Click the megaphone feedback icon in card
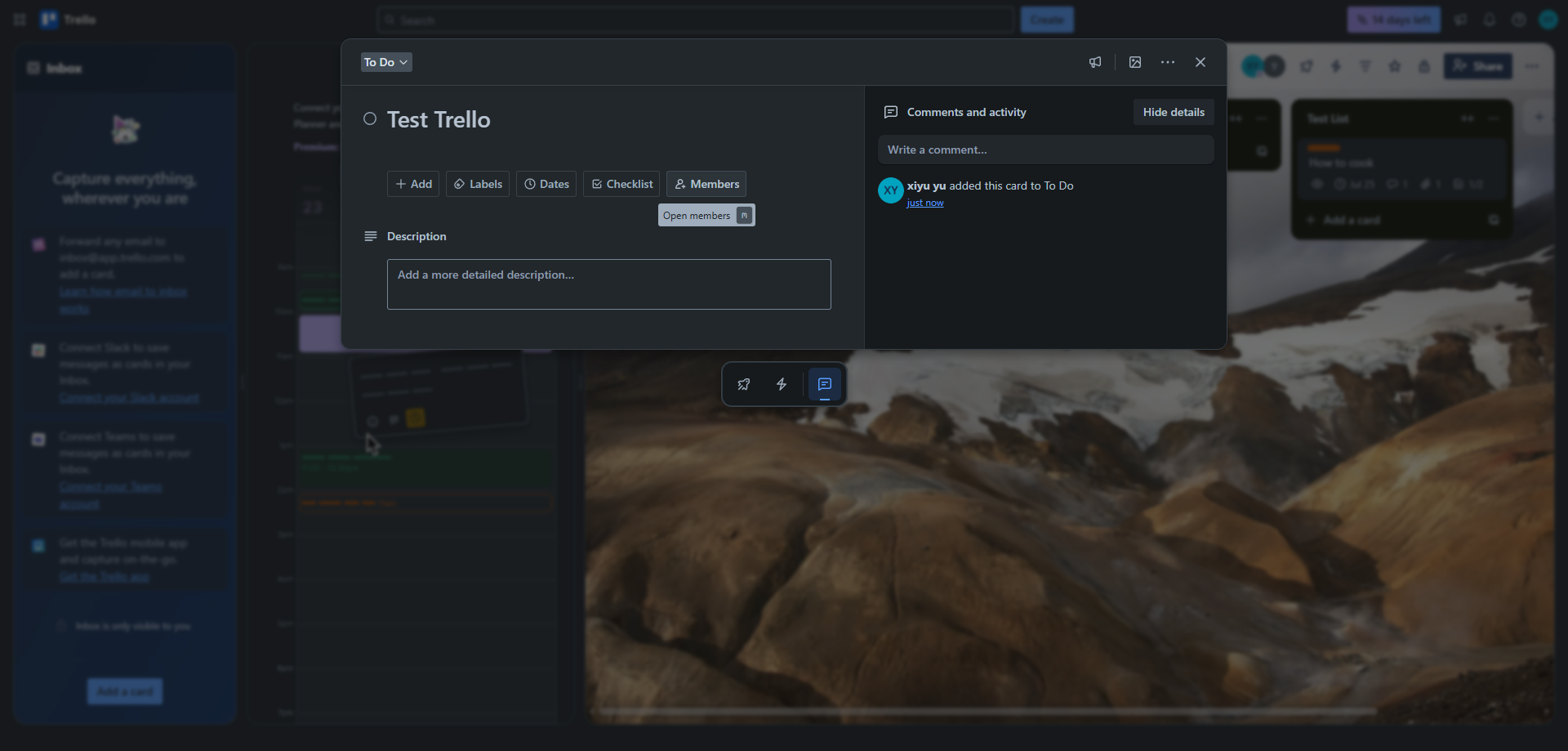Screen dimensions: 1568x751 click(x=1095, y=62)
